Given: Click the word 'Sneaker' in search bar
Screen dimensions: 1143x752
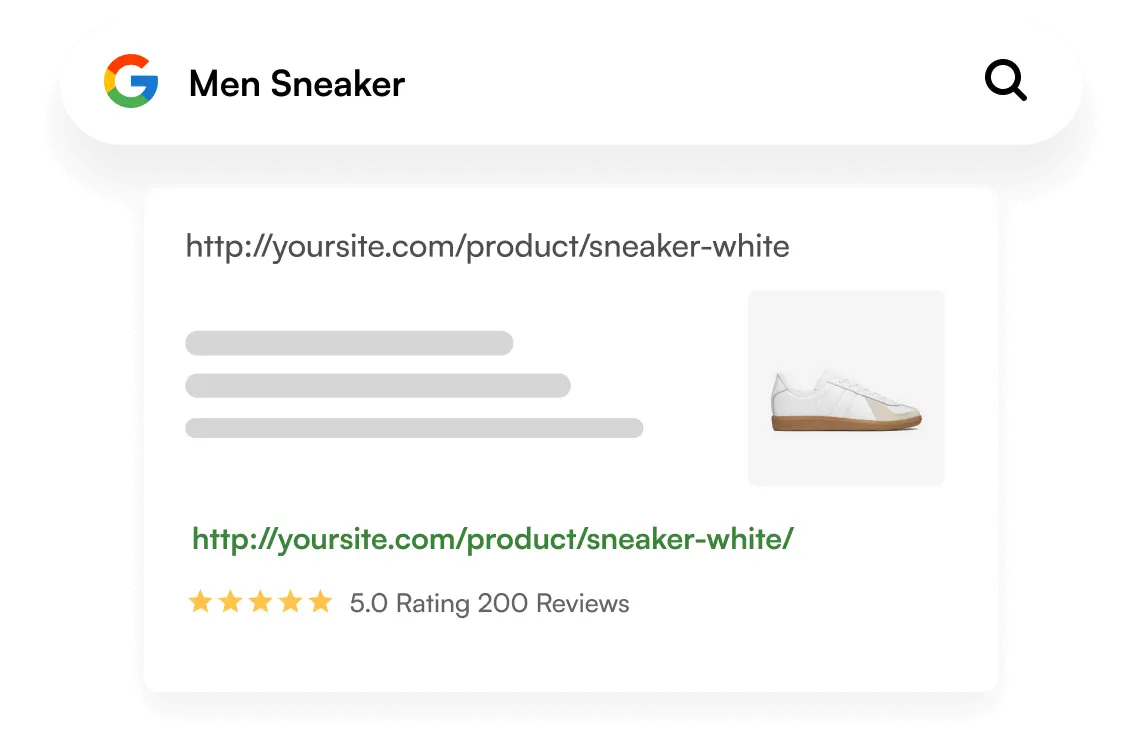Looking at the screenshot, I should click(x=337, y=84).
